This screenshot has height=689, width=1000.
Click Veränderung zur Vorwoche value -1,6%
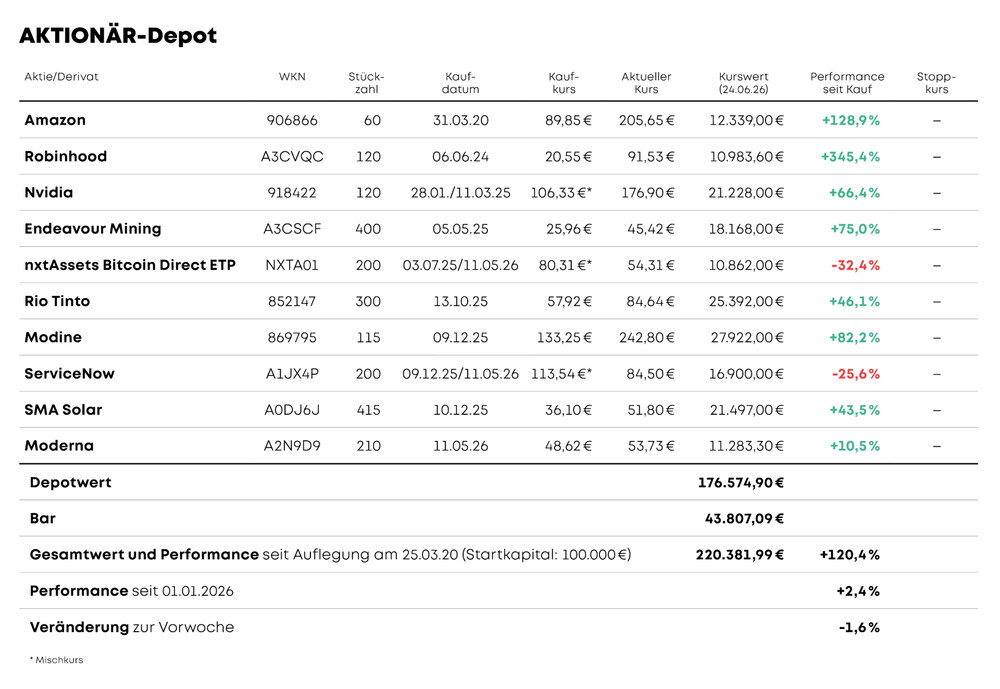[x=859, y=627]
